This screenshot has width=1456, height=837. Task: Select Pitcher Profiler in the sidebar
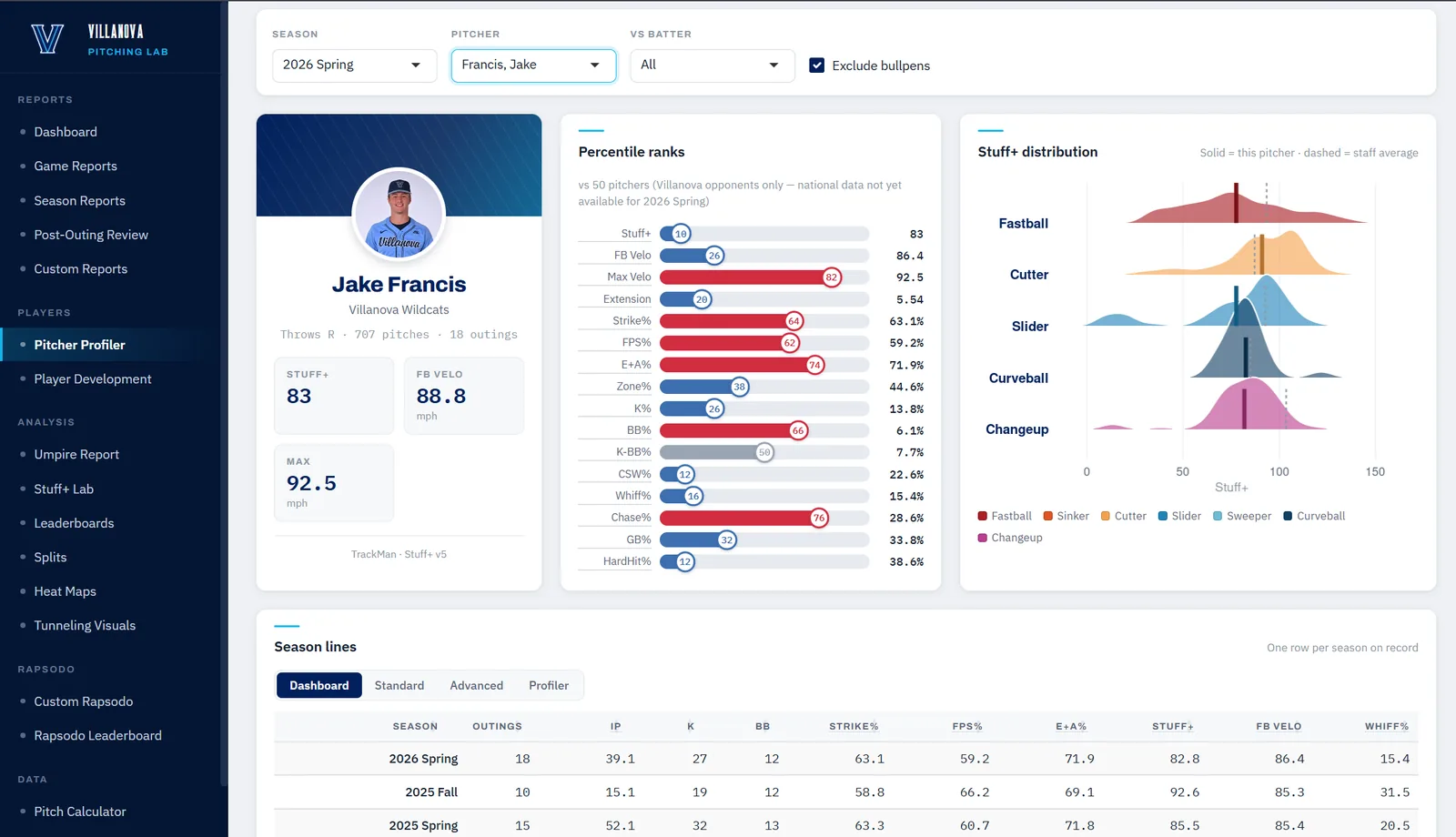tap(80, 345)
